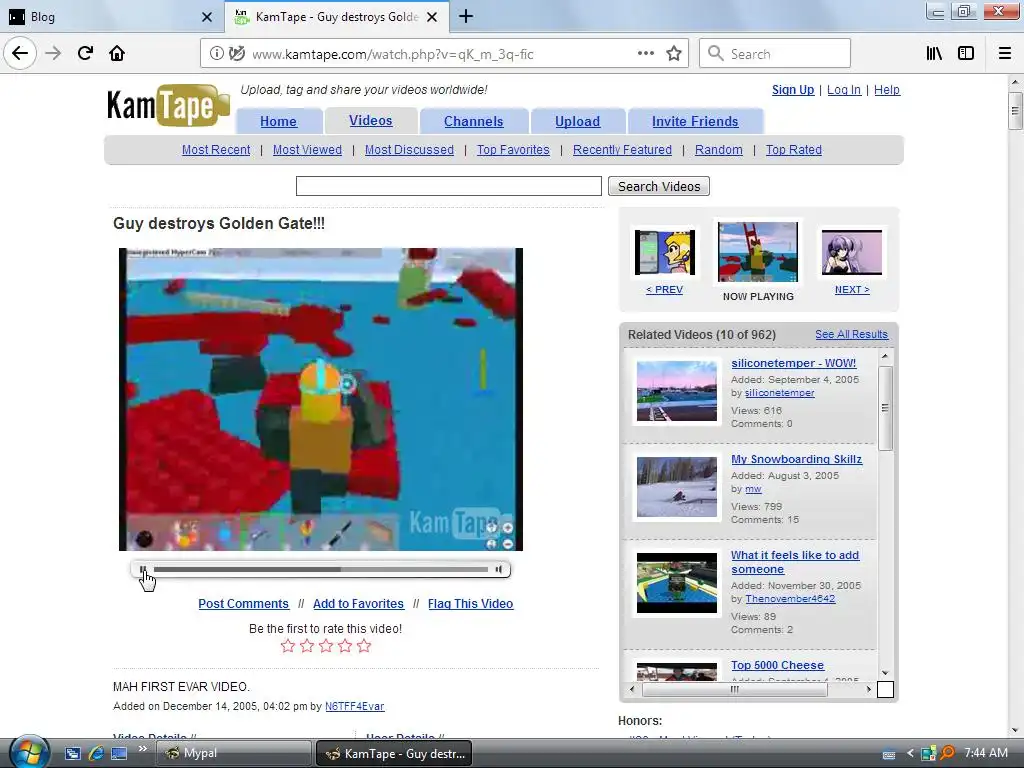Add video to favorites
This screenshot has width=1024, height=768.
[358, 603]
